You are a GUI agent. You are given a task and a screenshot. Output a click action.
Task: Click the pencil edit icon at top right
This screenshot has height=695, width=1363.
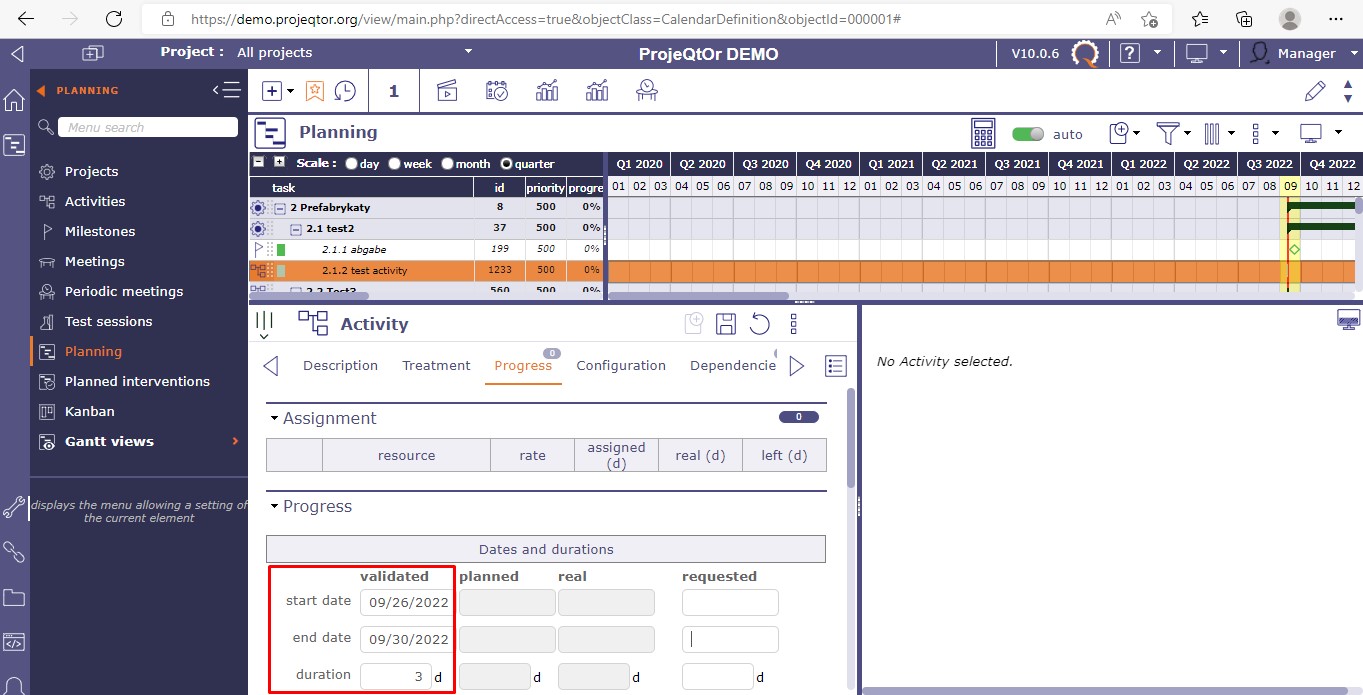1315,91
